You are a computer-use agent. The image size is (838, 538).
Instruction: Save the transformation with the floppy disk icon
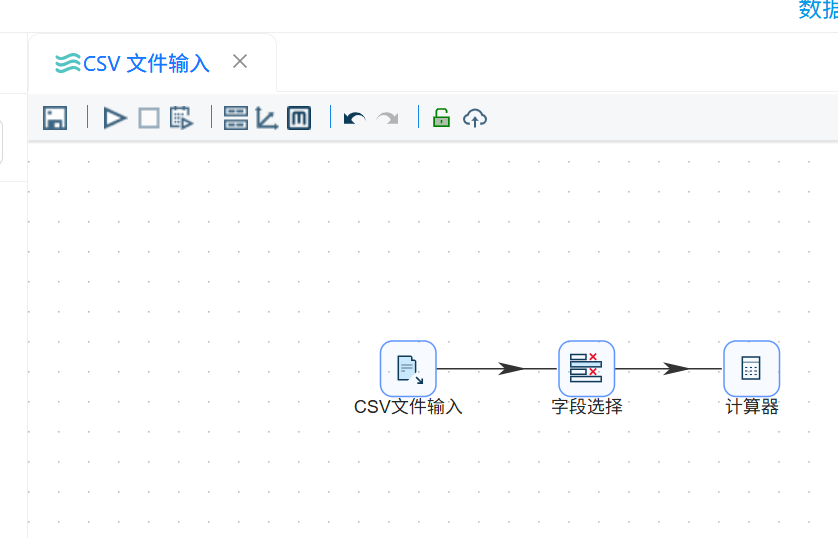click(55, 118)
